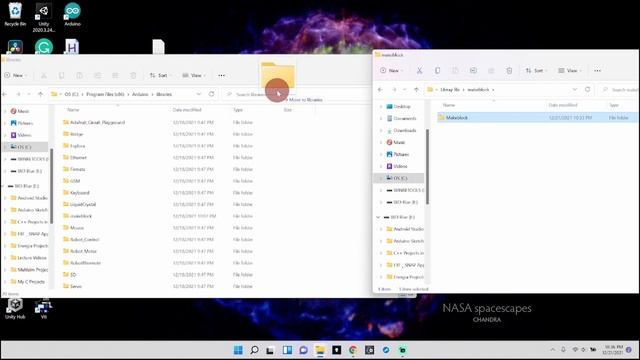Click the Cut icon in the libraries window
The image size is (640, 360).
tap(44, 76)
